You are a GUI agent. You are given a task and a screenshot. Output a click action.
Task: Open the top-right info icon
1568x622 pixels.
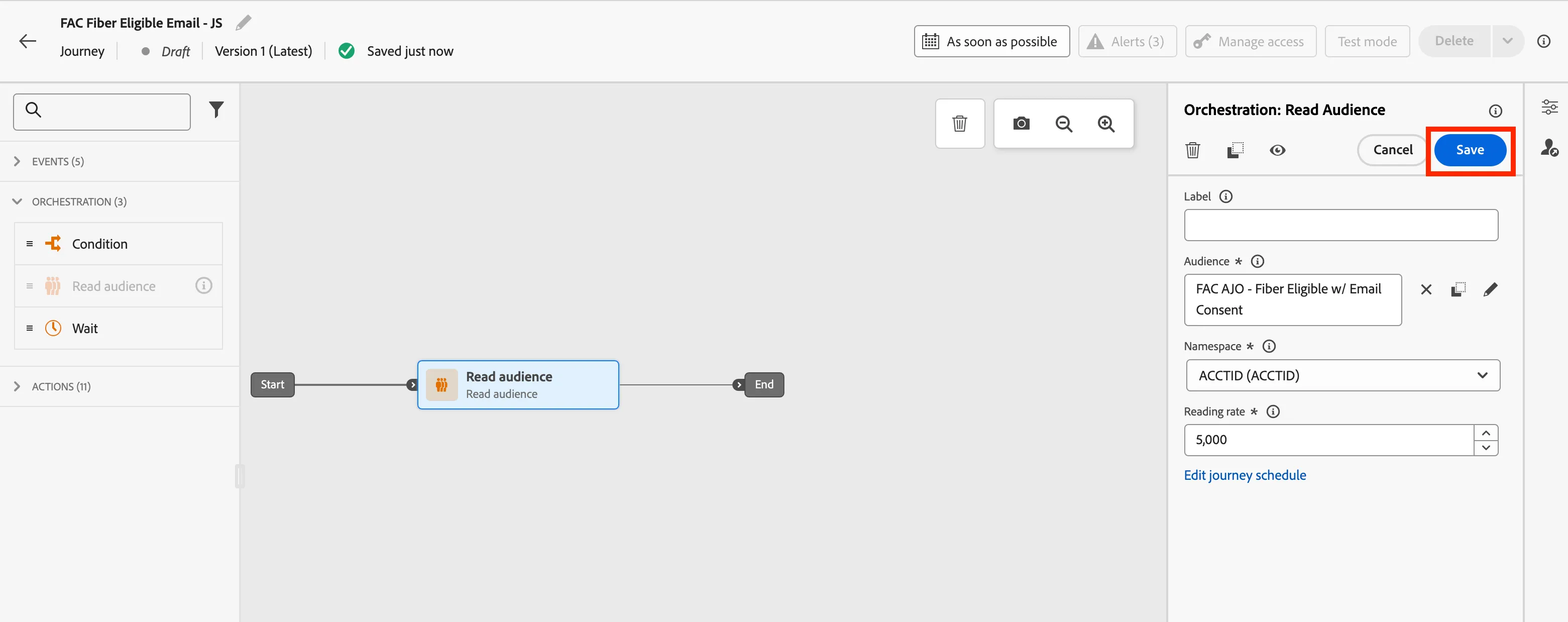click(x=1543, y=41)
